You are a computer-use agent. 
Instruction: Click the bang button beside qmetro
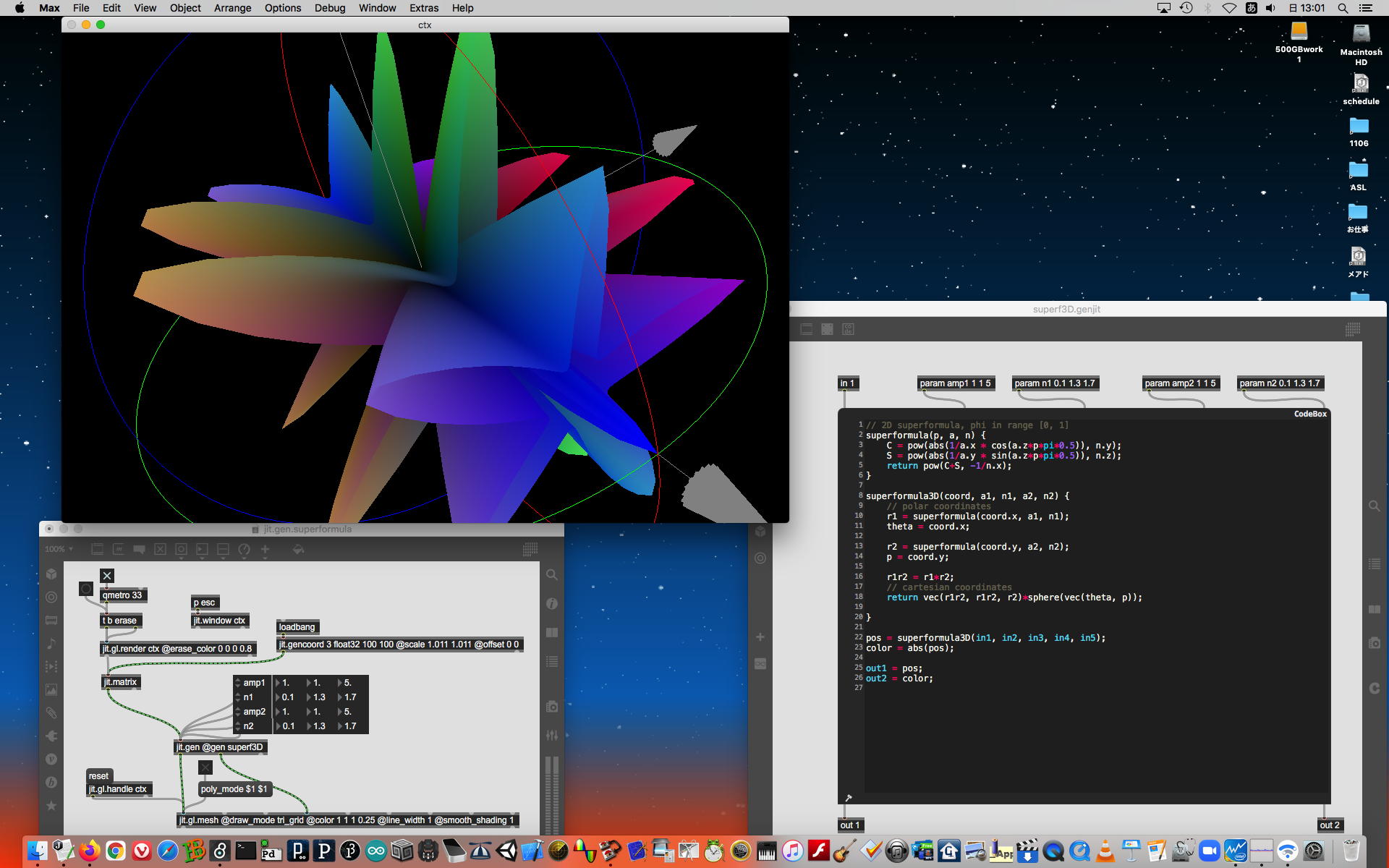point(86,589)
